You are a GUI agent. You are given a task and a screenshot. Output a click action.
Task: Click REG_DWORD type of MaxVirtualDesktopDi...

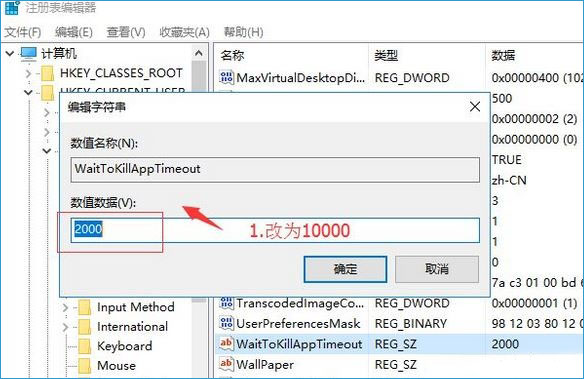(x=412, y=78)
